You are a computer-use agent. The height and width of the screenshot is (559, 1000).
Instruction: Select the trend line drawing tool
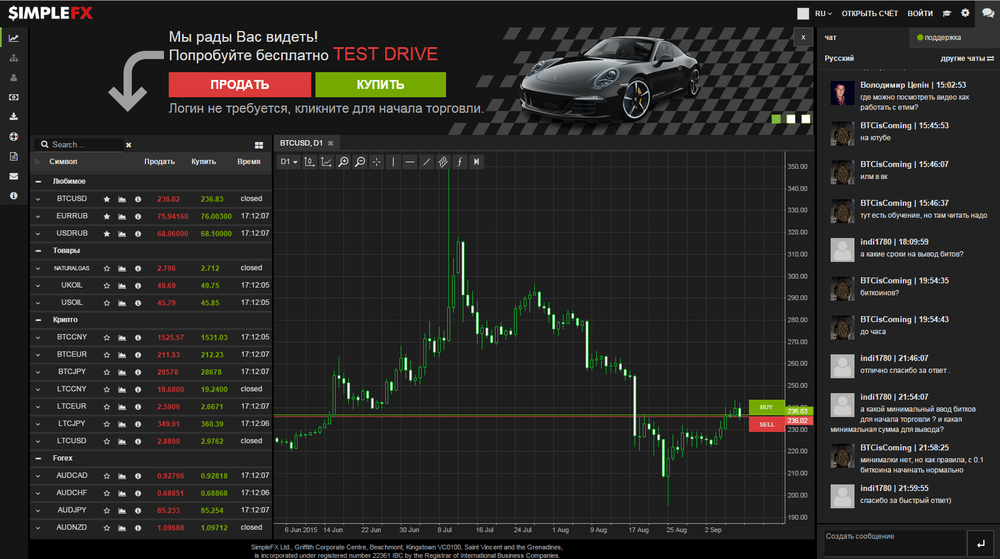(x=426, y=162)
